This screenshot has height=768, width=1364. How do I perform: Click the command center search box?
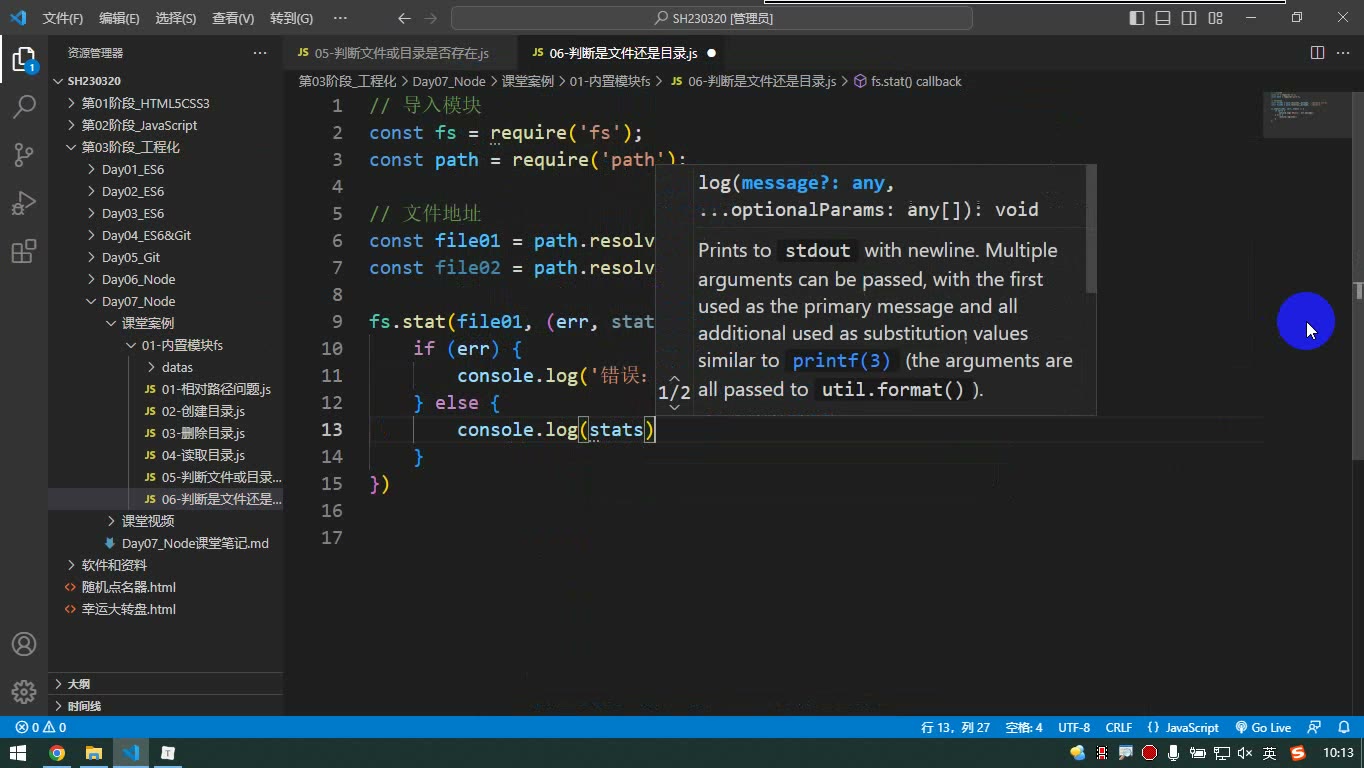pos(712,18)
